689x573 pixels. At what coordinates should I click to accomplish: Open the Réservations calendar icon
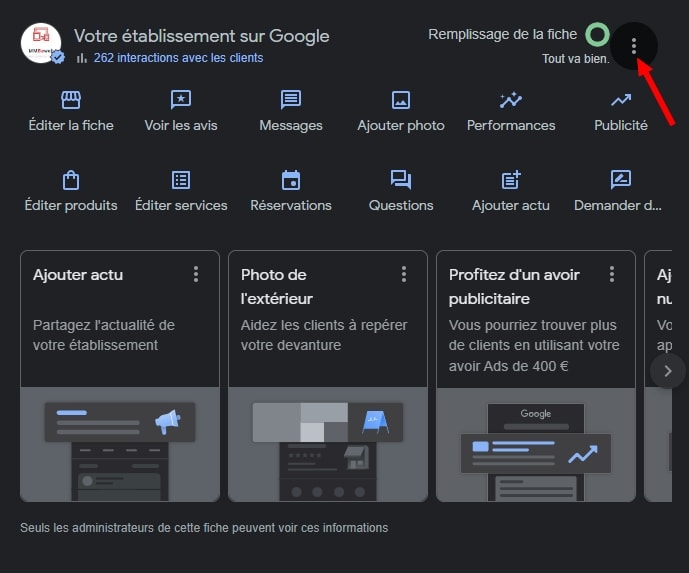[291, 180]
